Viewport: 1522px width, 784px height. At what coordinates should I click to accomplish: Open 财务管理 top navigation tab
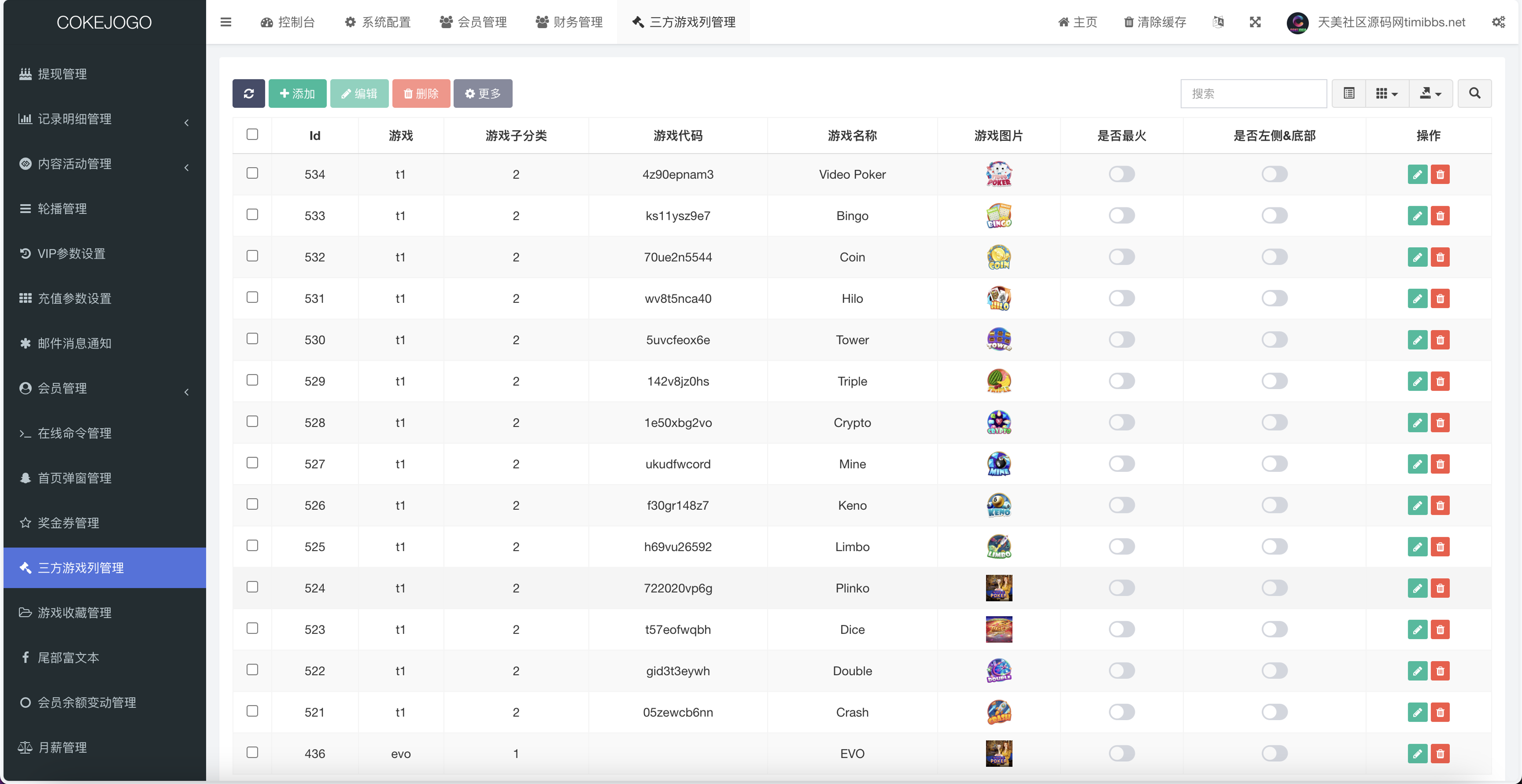(569, 22)
